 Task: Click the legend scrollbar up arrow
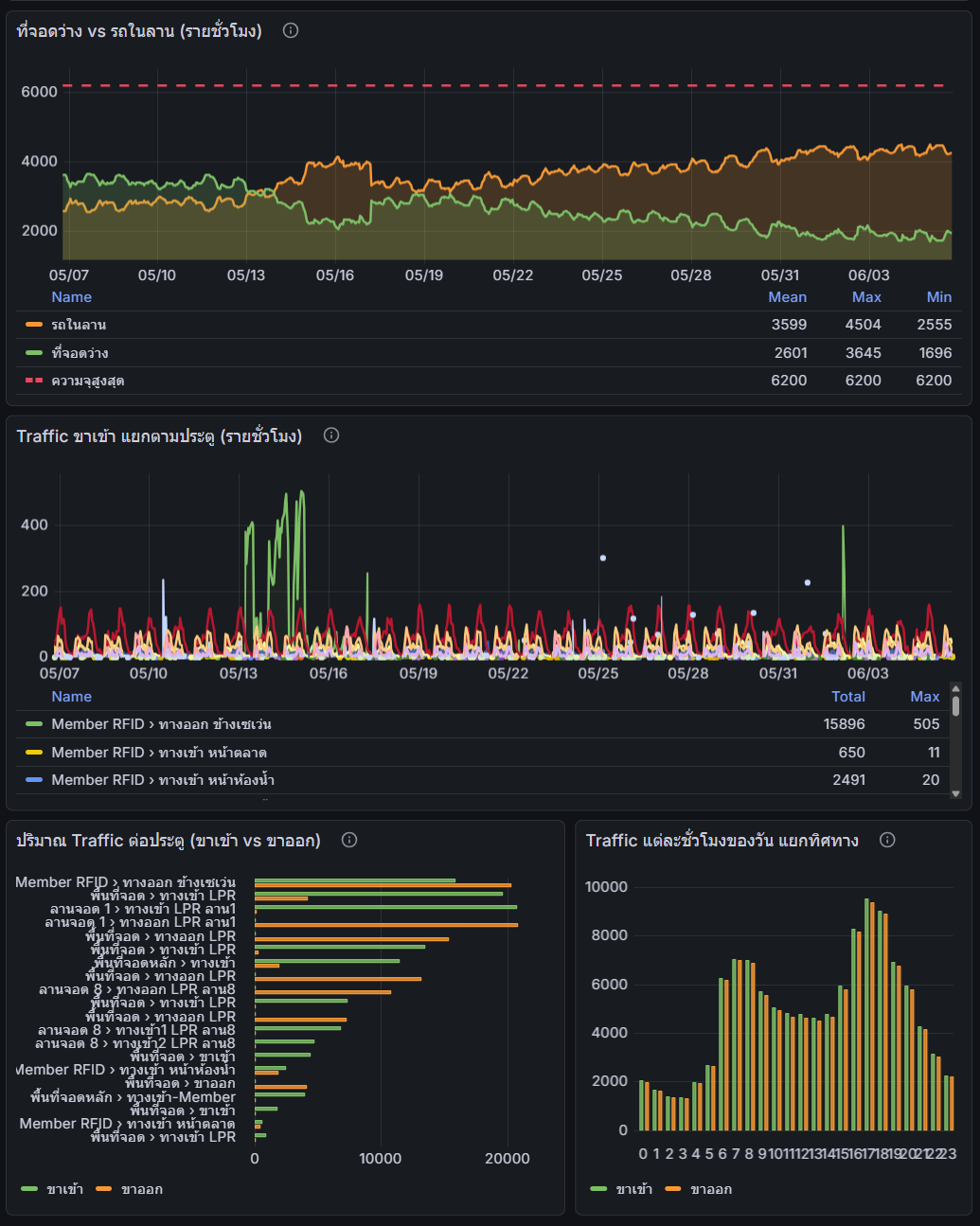click(955, 688)
